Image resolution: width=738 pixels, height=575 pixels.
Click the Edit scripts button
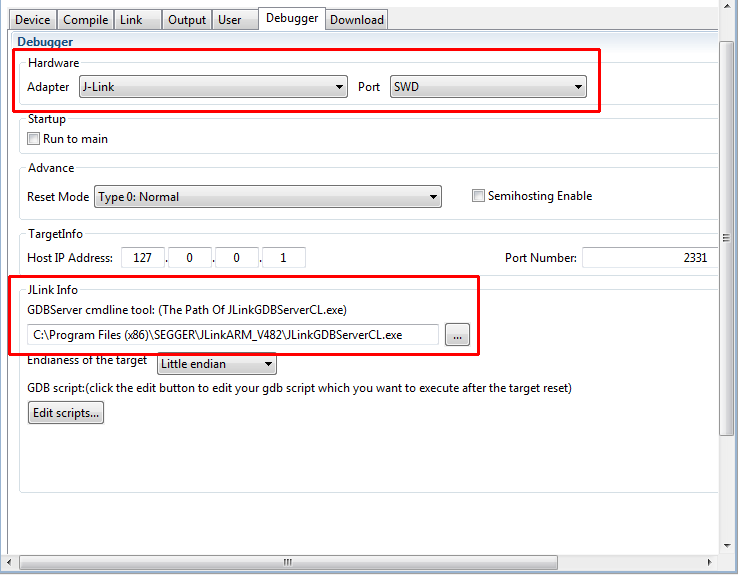66,413
